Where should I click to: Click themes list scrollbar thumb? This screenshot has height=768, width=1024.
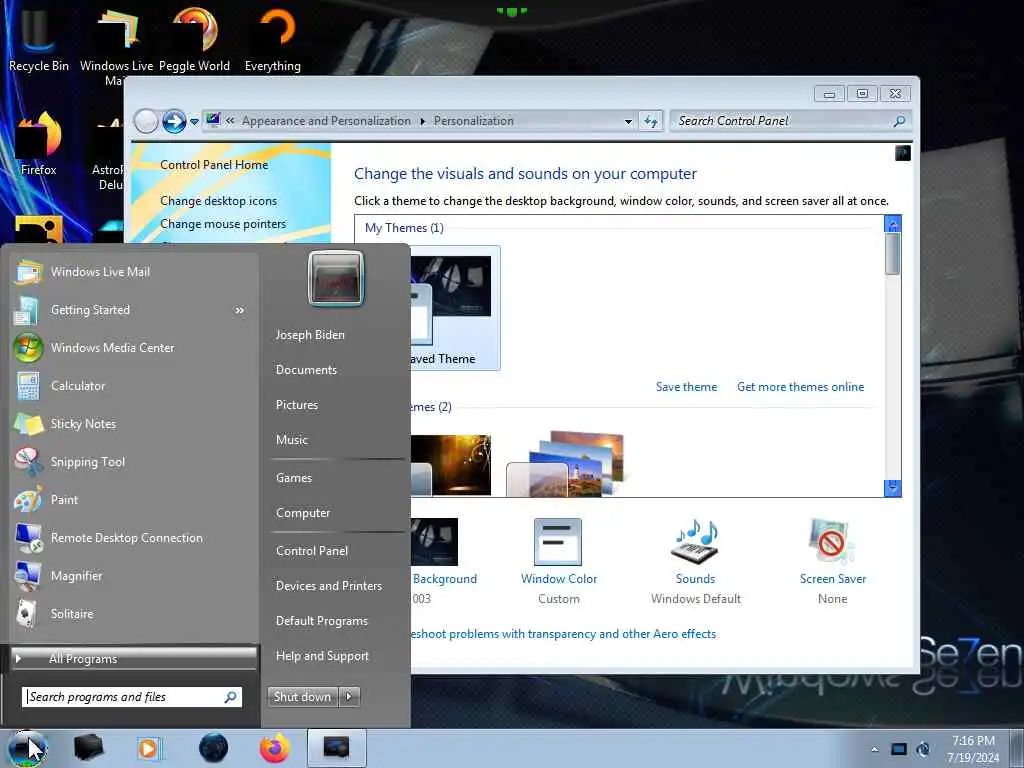893,253
